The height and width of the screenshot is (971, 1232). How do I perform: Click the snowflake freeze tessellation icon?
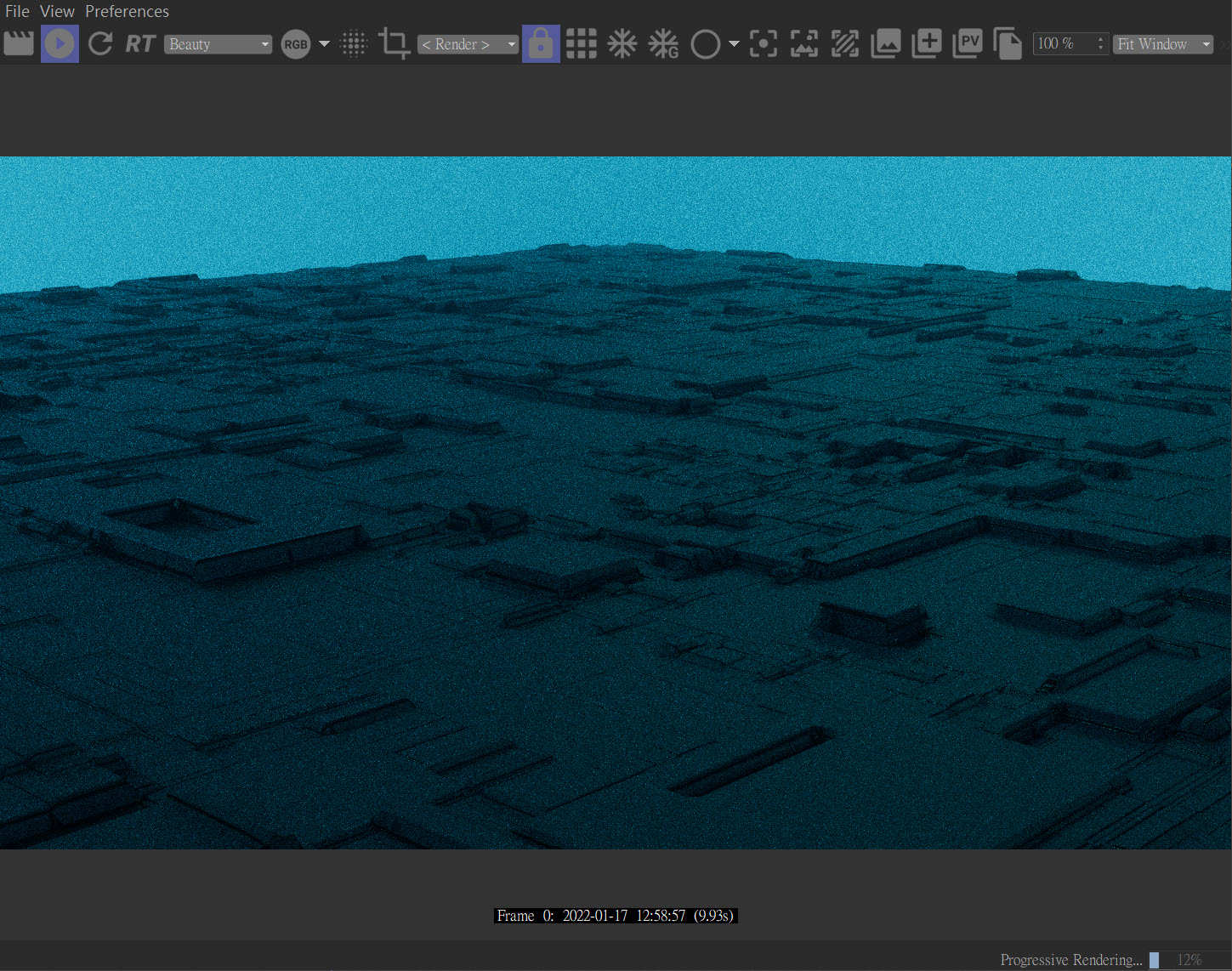point(622,43)
